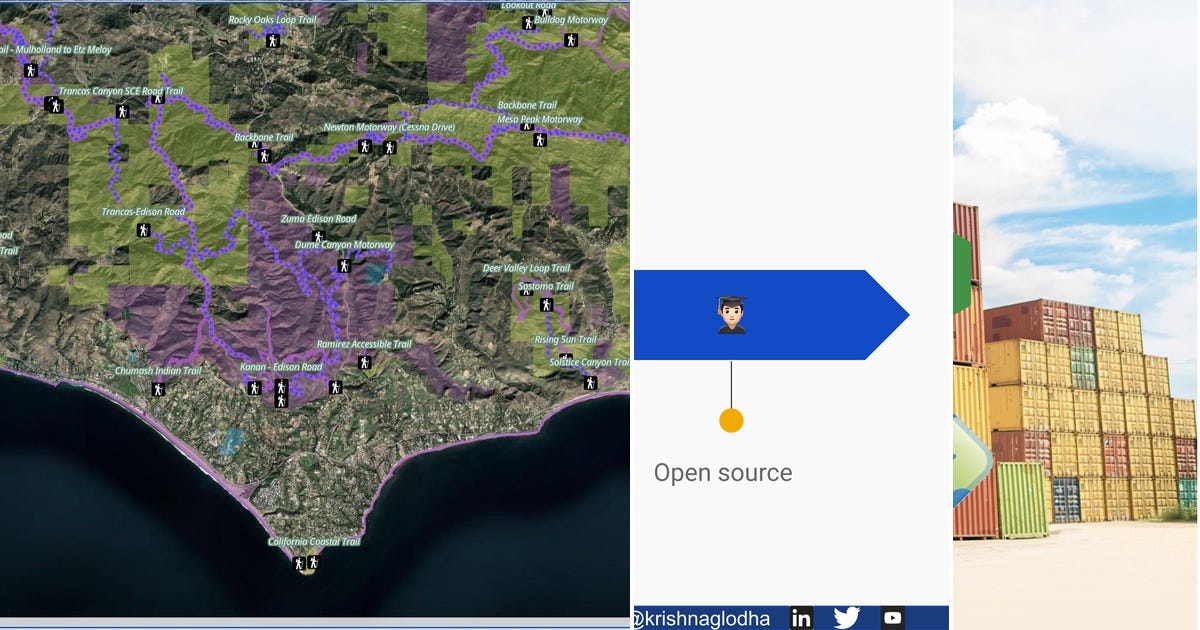Viewport: 1200px width, 630px height.
Task: Click the Dume Canyon Motorway hiker marker
Action: pyautogui.click(x=343, y=266)
